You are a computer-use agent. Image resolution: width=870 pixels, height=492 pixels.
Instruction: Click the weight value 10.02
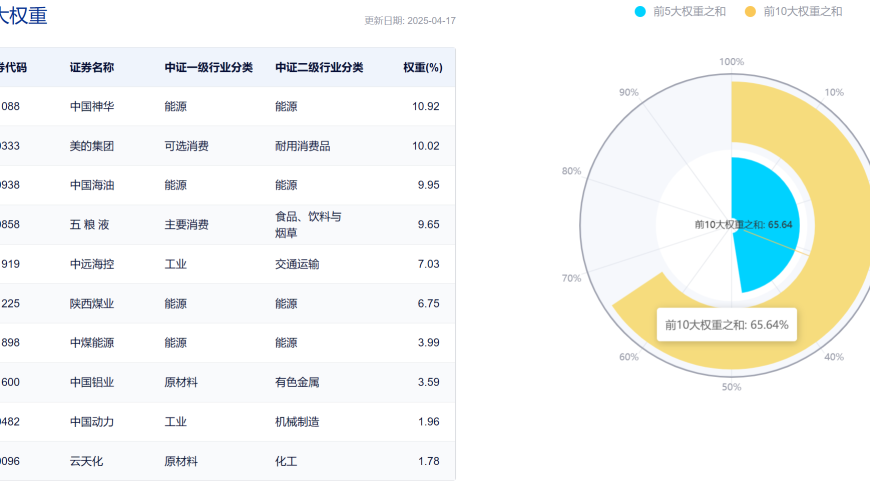coord(426,146)
